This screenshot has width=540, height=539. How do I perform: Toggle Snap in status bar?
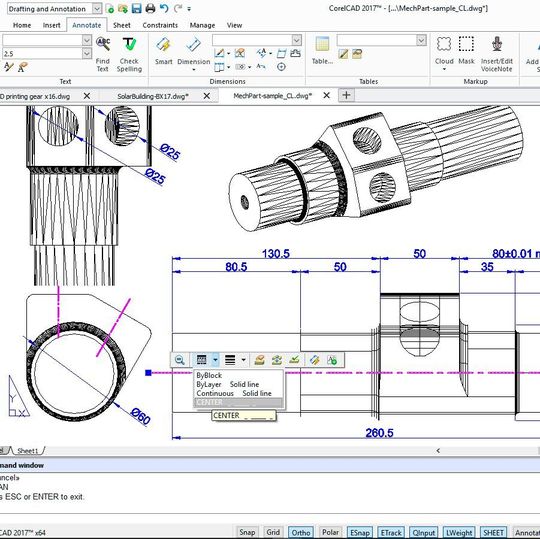[247, 532]
